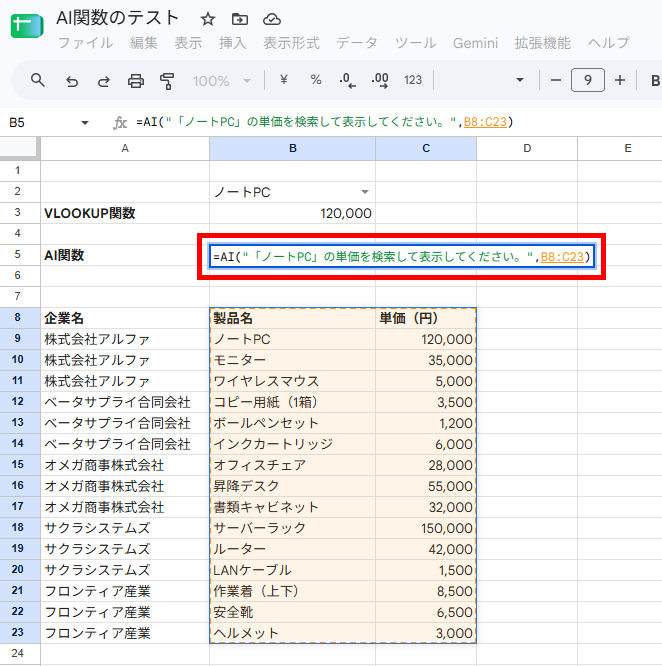Image resolution: width=662 pixels, height=666 pixels.
Task: Click the AI関数 label cell
Action: point(125,255)
